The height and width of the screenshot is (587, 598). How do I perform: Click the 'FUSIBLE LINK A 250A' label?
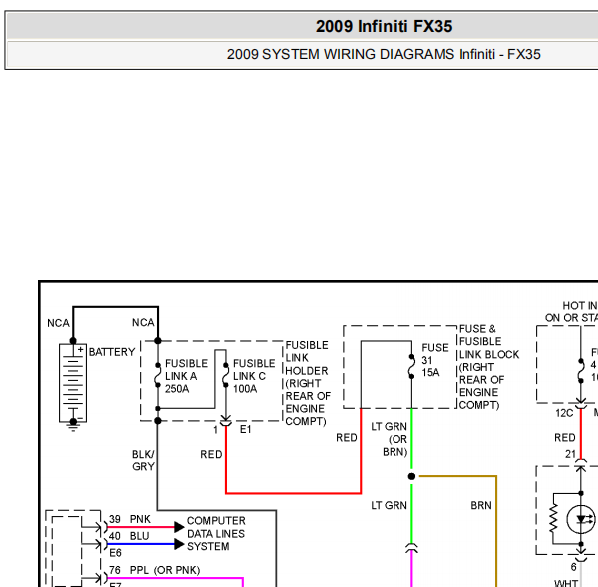point(186,376)
